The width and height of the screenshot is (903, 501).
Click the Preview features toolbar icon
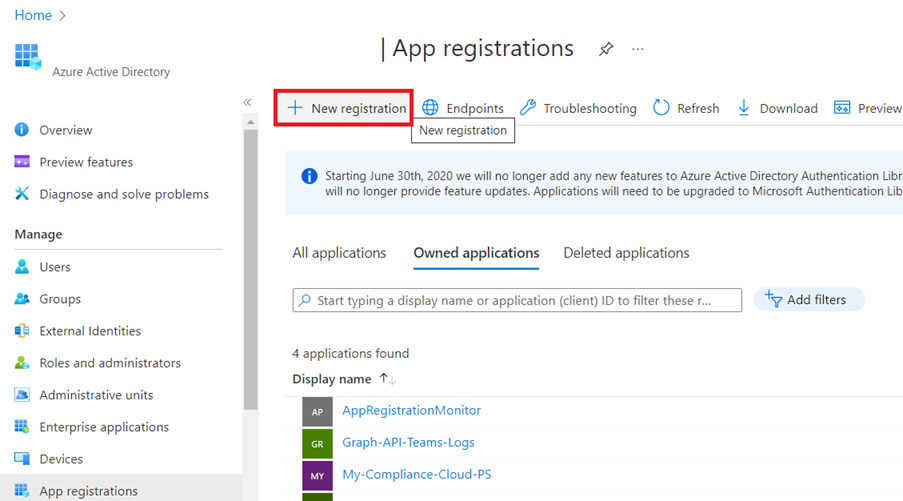[842, 108]
